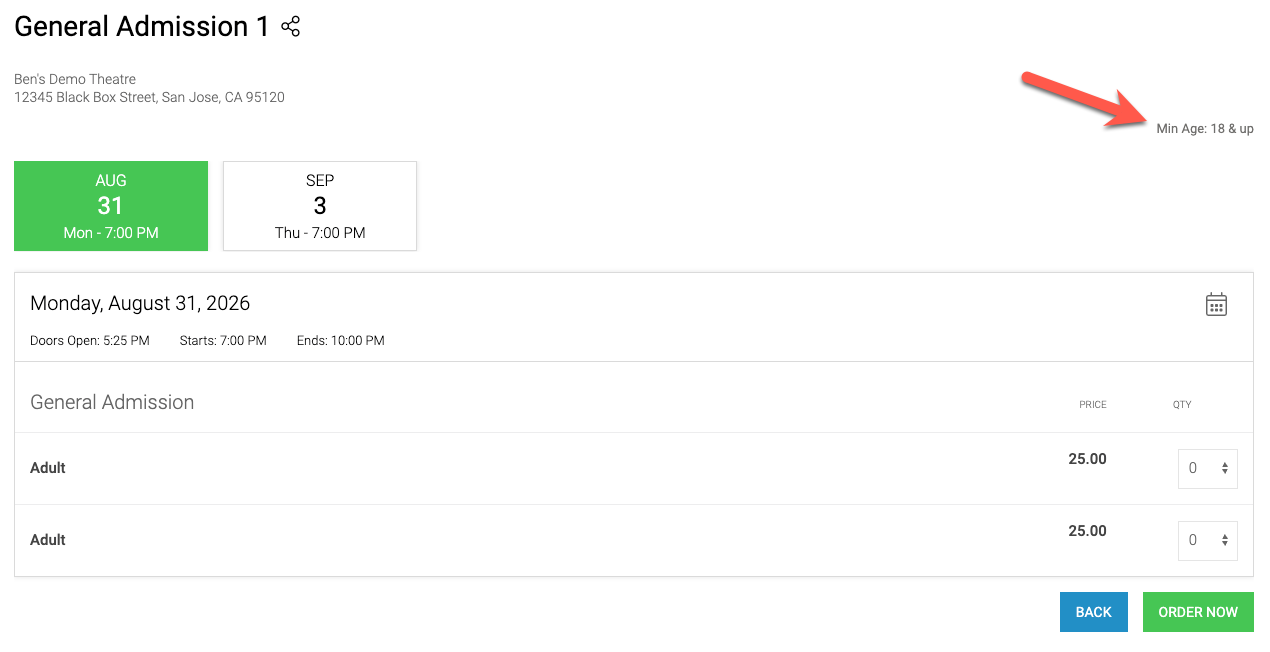The image size is (1270, 652).
Task: Switch to the SEP 3 Thu 7:00 PM date
Action: tap(320, 206)
